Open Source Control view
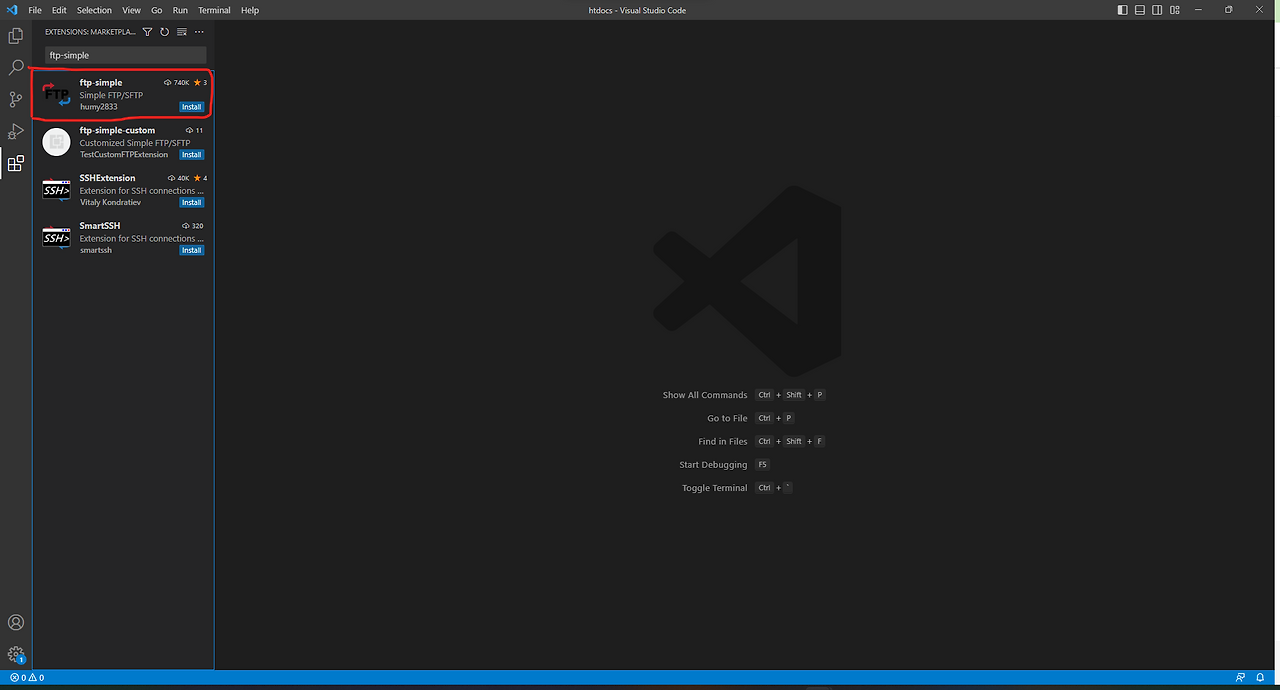The image size is (1280, 690). 15,99
